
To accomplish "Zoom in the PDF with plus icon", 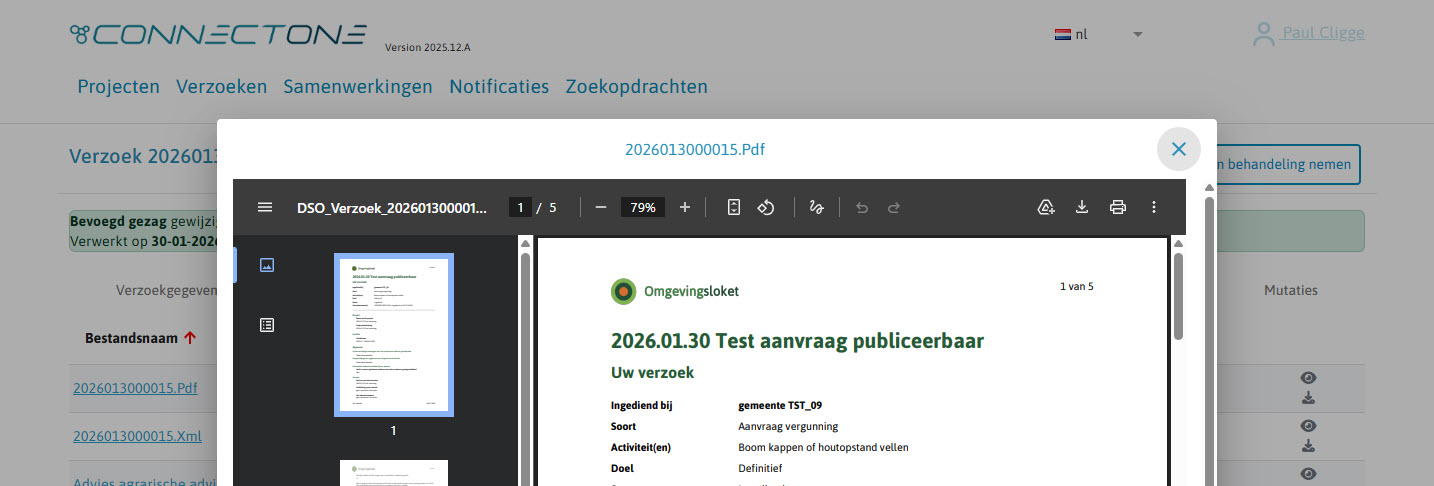I will click(685, 207).
